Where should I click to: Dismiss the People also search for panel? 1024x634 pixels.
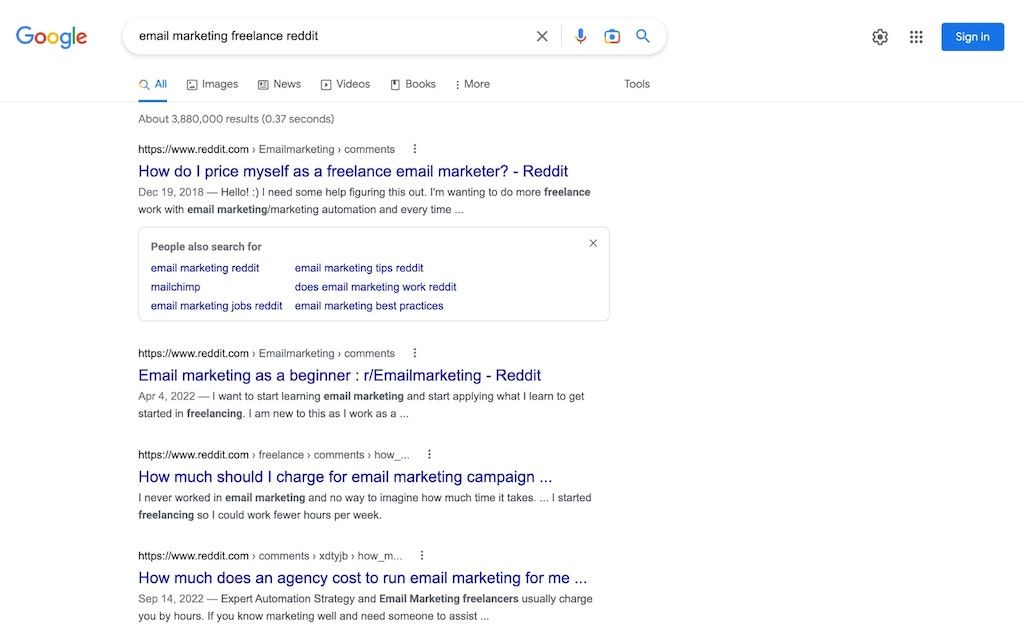point(593,242)
